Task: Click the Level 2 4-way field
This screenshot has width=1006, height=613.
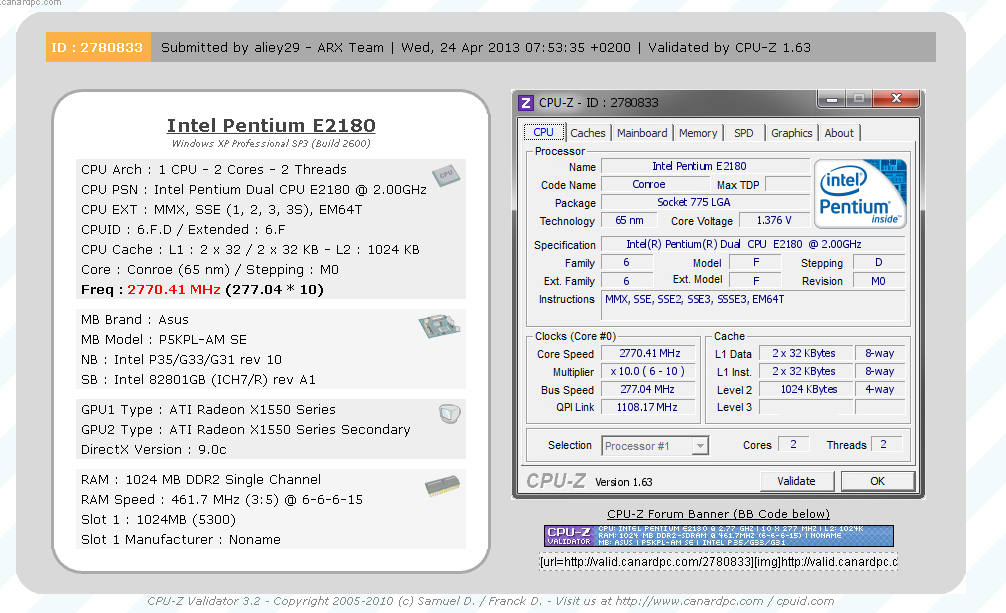Action: 880,390
